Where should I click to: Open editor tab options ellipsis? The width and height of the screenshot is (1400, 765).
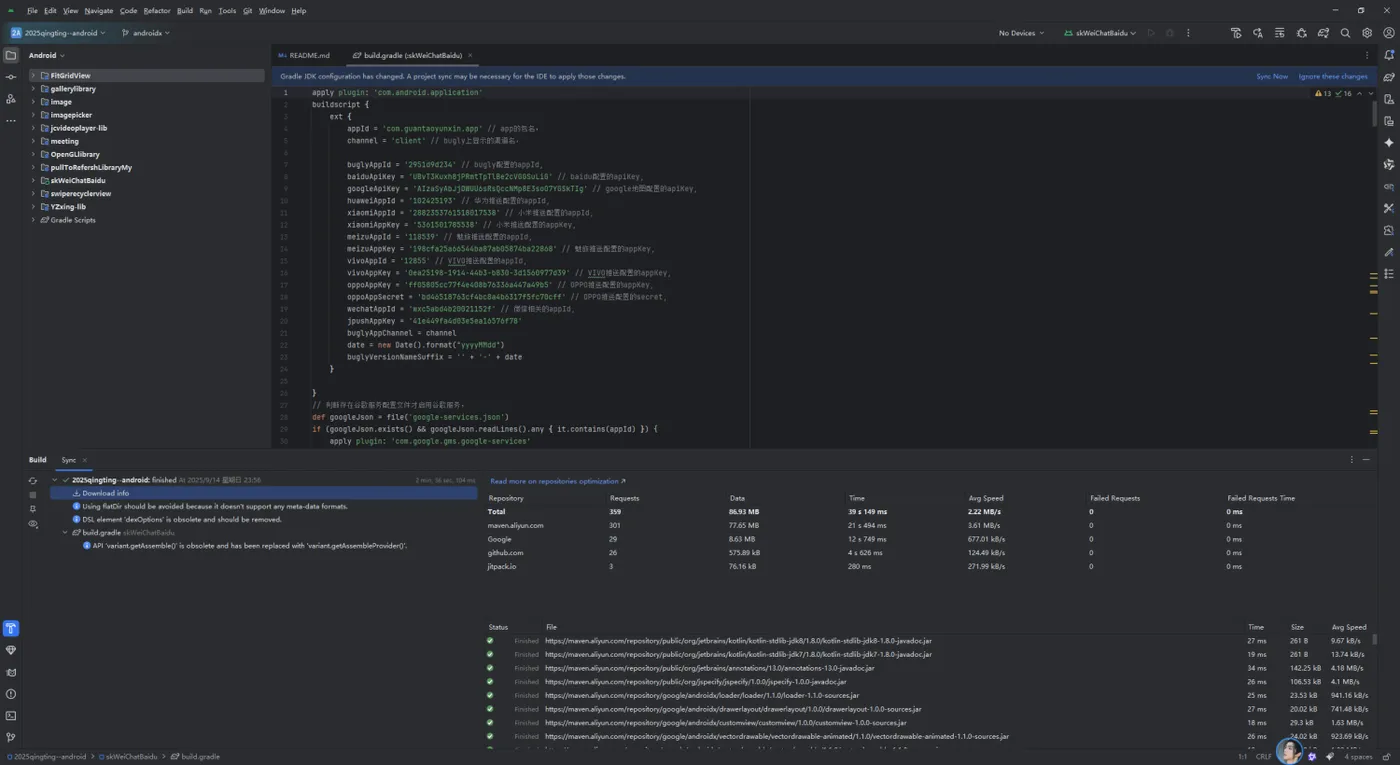click(1367, 55)
